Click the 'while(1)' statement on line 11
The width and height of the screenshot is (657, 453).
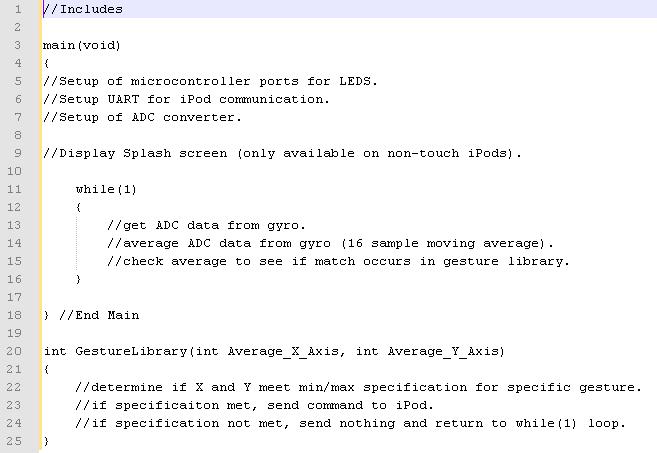(106, 189)
